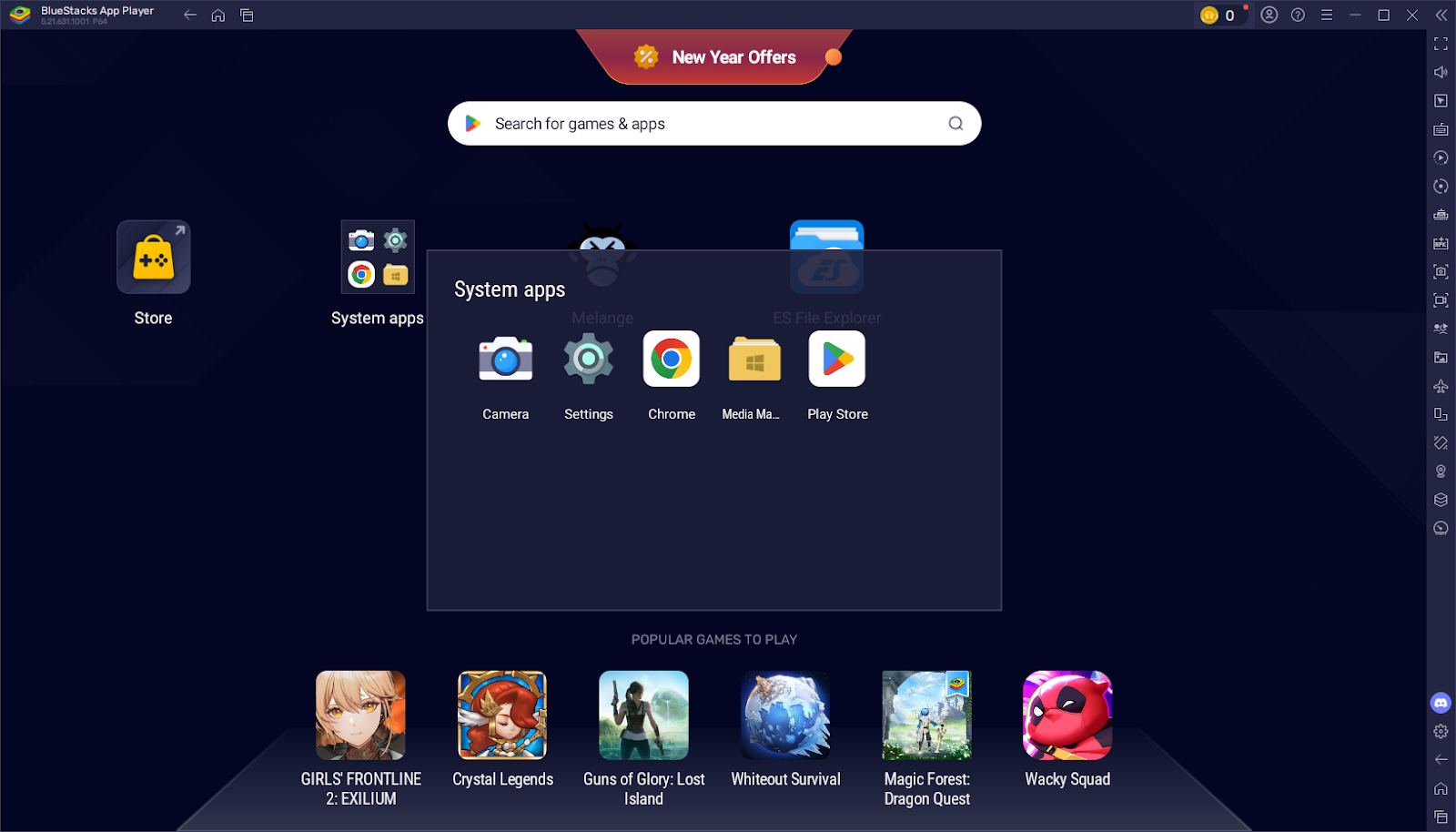
Task: Click the sync rotation circle icon in sidebar
Action: point(1441,186)
